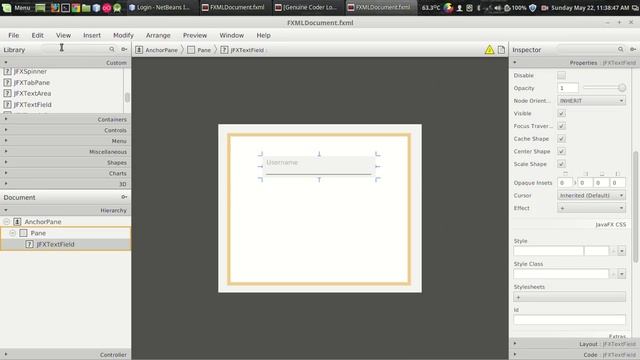Click the Pane breadcrumb

[200, 50]
